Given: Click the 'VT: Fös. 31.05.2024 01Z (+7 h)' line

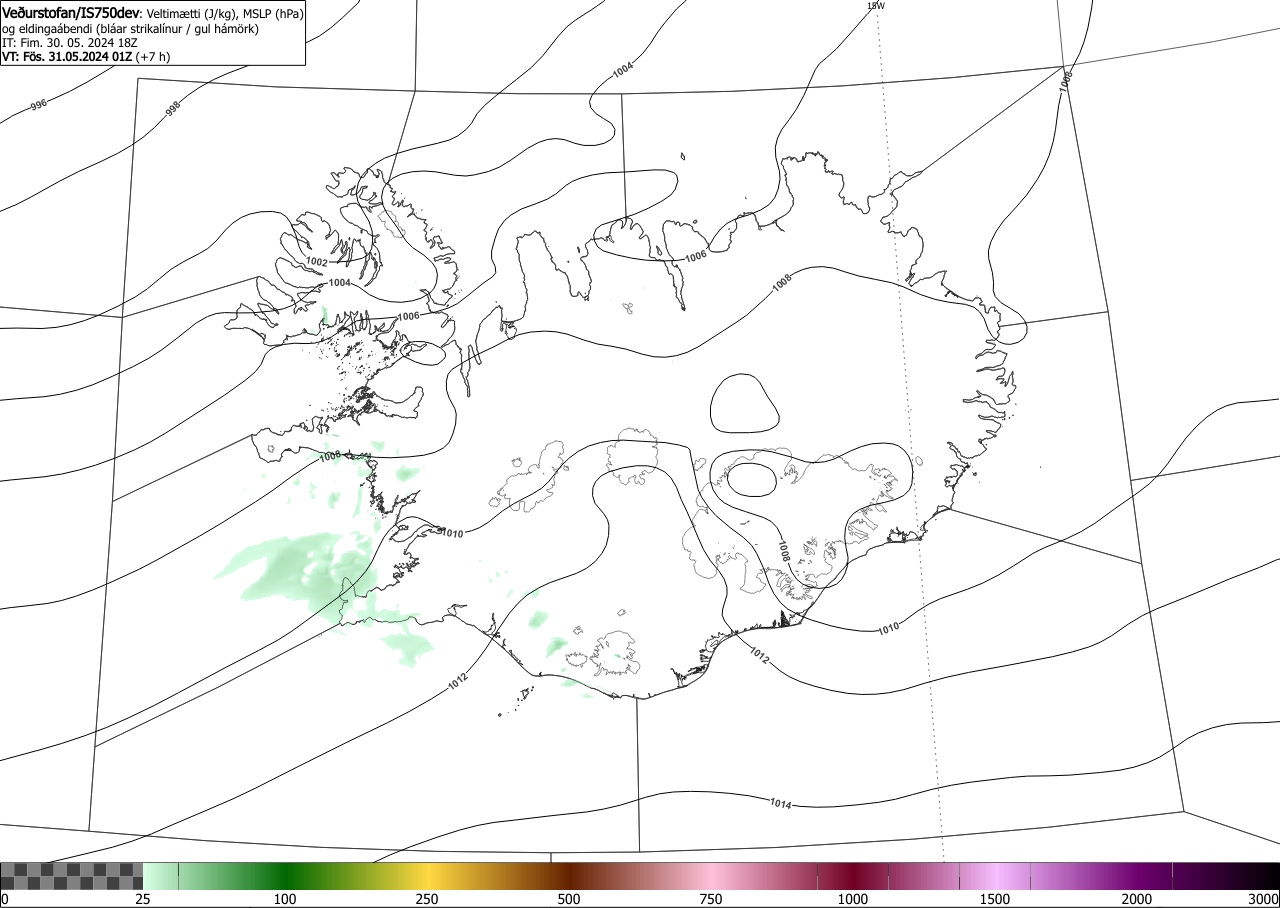Looking at the screenshot, I should (x=86, y=57).
